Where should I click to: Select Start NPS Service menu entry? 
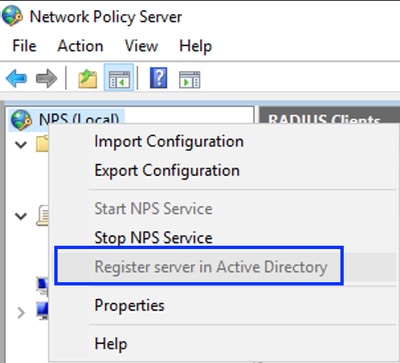(x=222, y=209)
